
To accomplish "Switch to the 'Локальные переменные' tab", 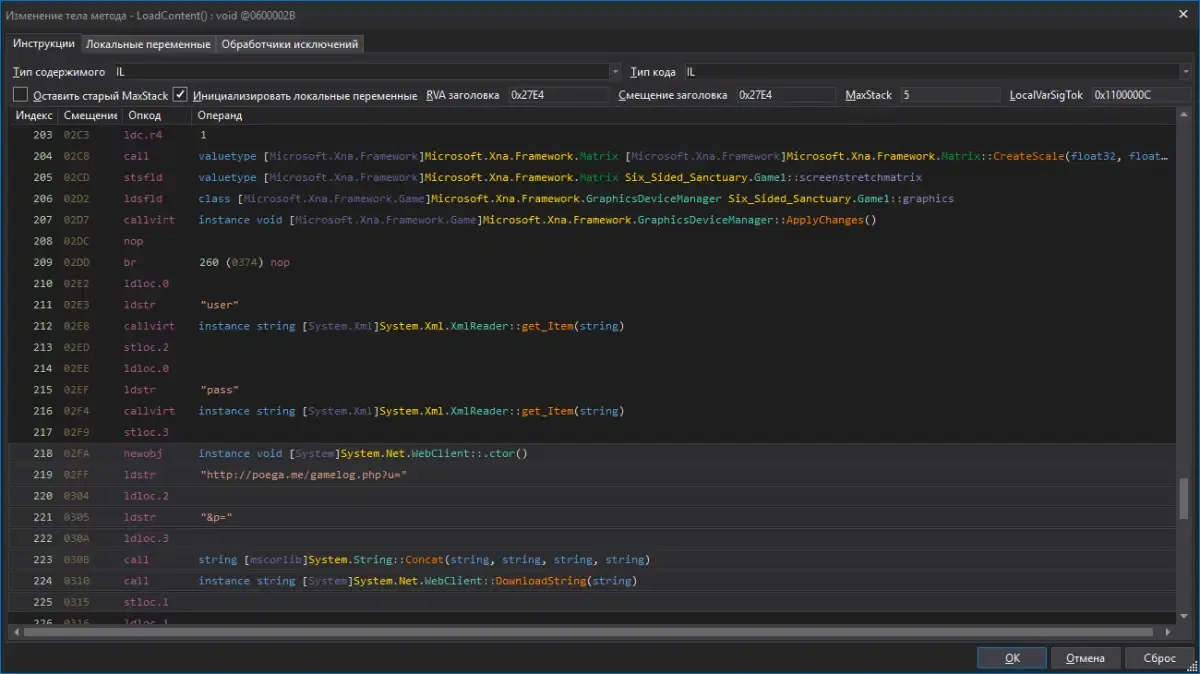I will [148, 44].
